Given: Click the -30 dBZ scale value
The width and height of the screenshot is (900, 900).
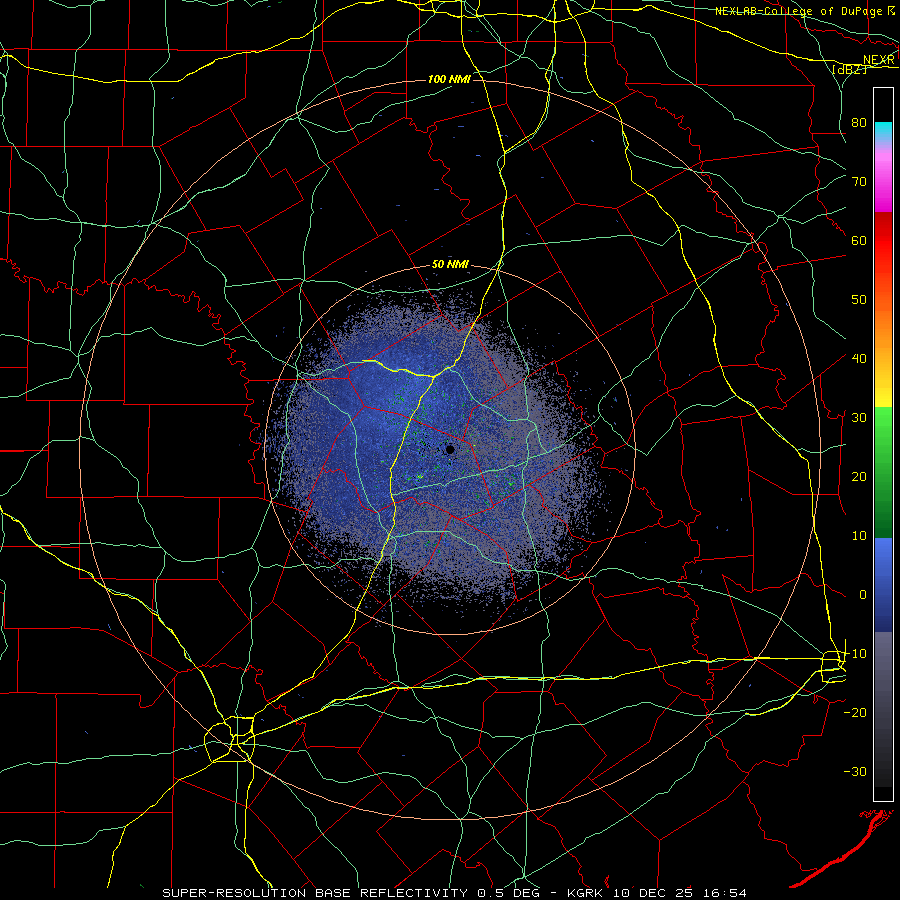Looking at the screenshot, I should [x=855, y=771].
